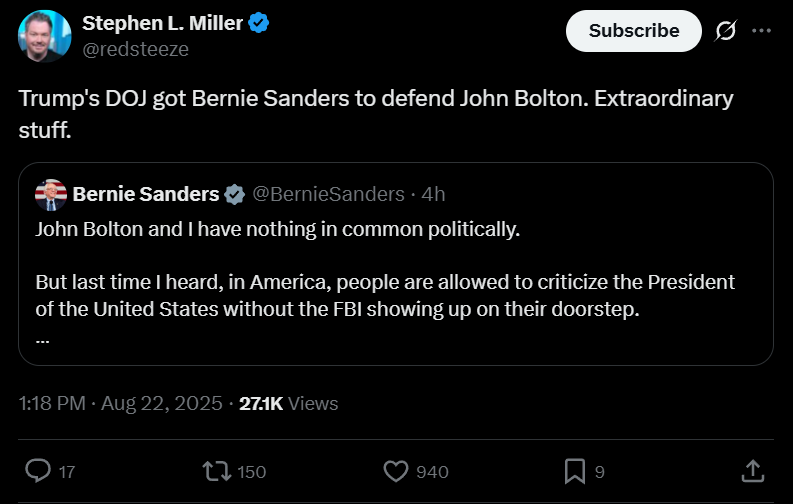793x504 pixels.
Task: Expand the quoted tweet's truncated ellipsis
Action: pos(42,337)
